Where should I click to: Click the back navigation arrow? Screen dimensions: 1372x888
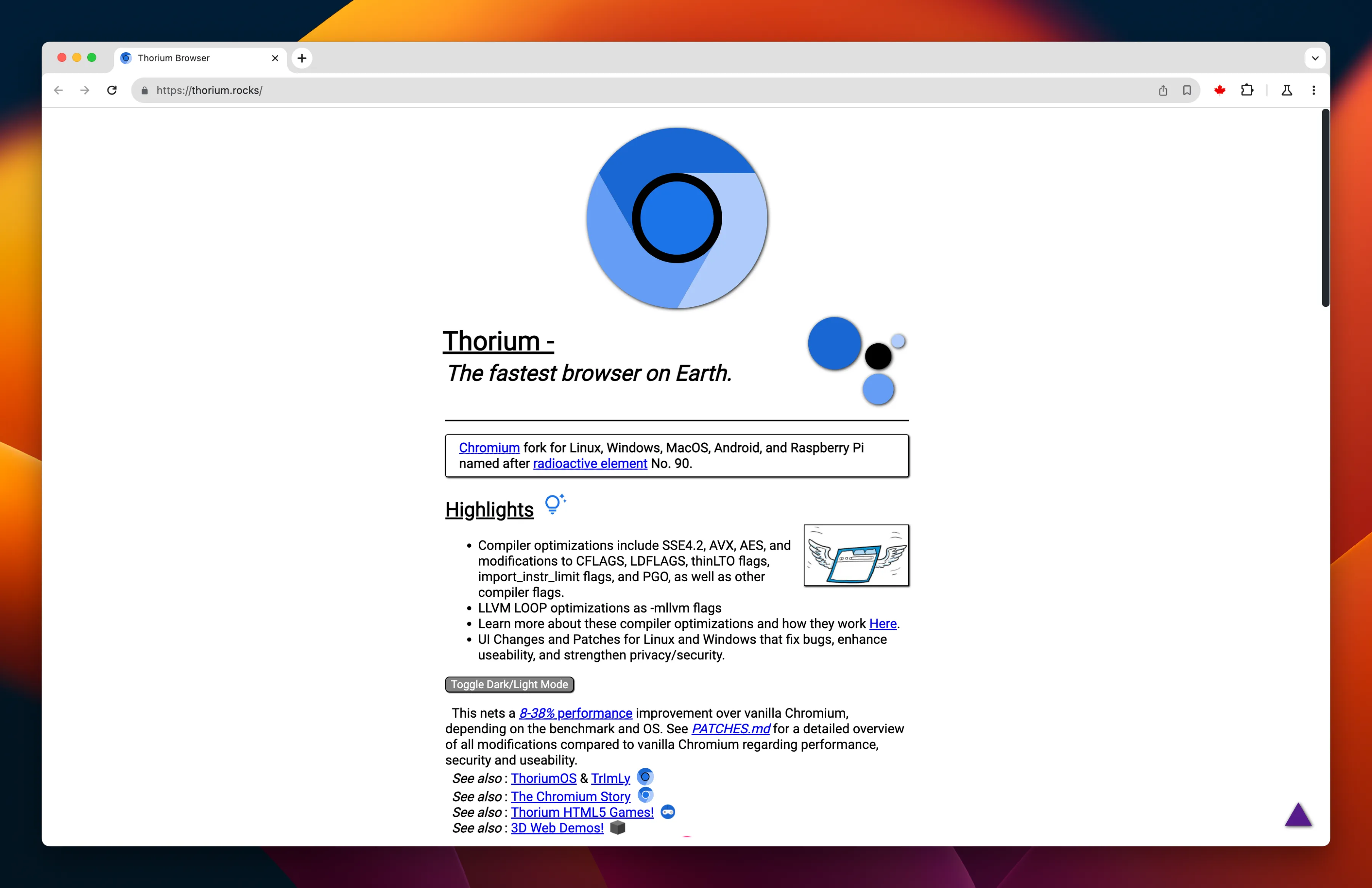(x=58, y=91)
